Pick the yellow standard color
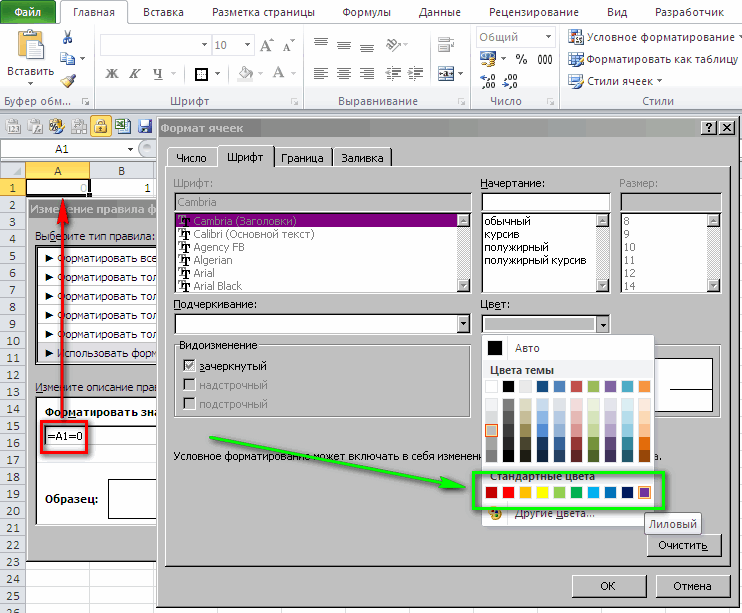The width and height of the screenshot is (742, 613). (x=542, y=493)
